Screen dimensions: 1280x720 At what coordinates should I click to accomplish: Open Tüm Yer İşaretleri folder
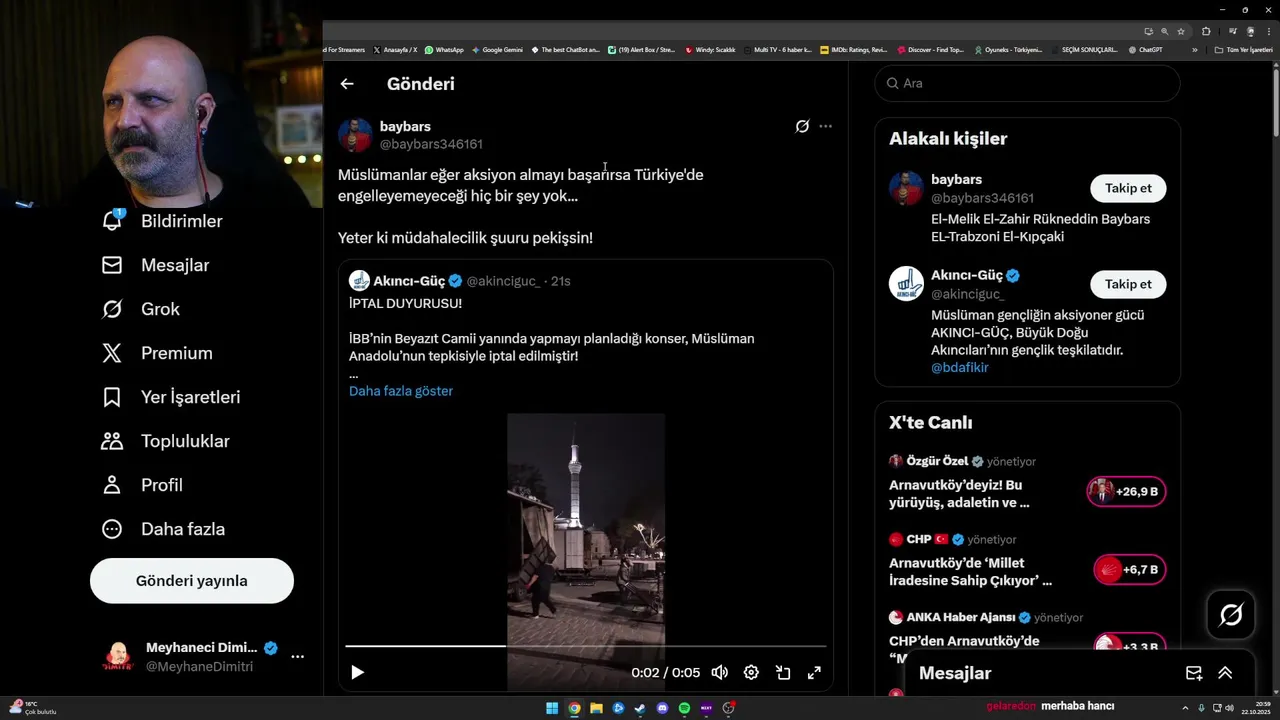1243,49
